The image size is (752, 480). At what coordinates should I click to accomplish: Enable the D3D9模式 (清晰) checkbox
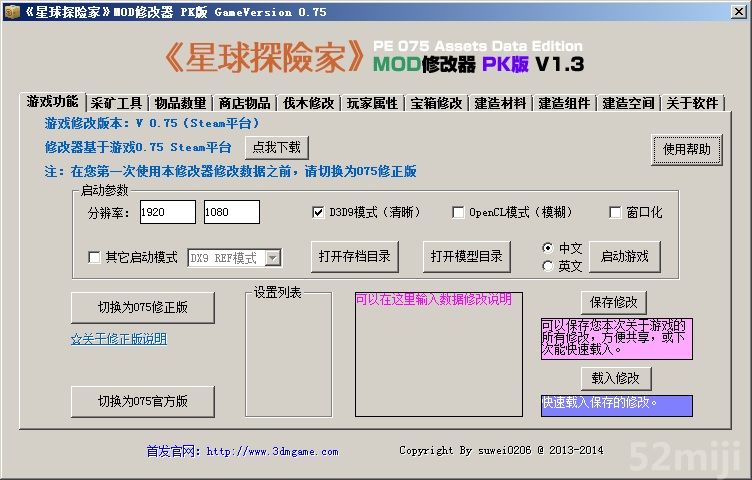tap(319, 213)
